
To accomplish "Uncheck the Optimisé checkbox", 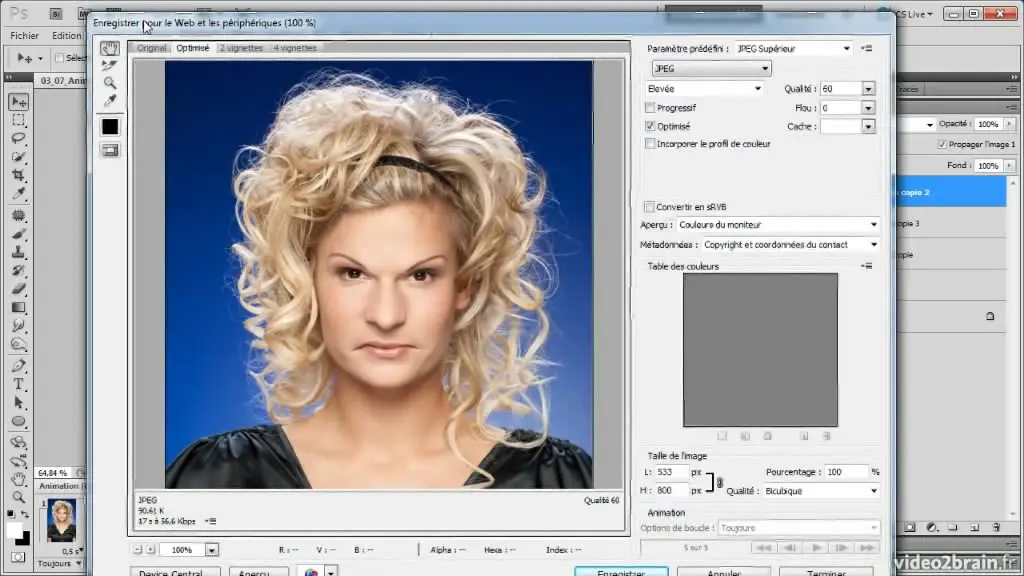I will click(x=650, y=126).
